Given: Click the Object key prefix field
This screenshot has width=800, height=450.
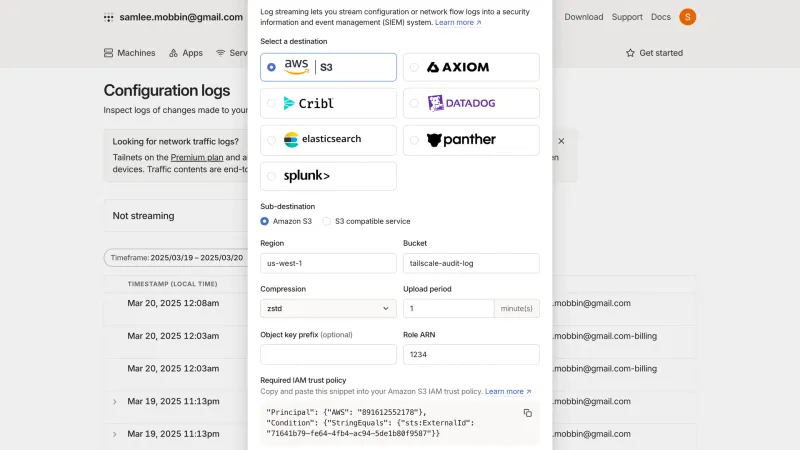Looking at the screenshot, I should (x=328, y=354).
